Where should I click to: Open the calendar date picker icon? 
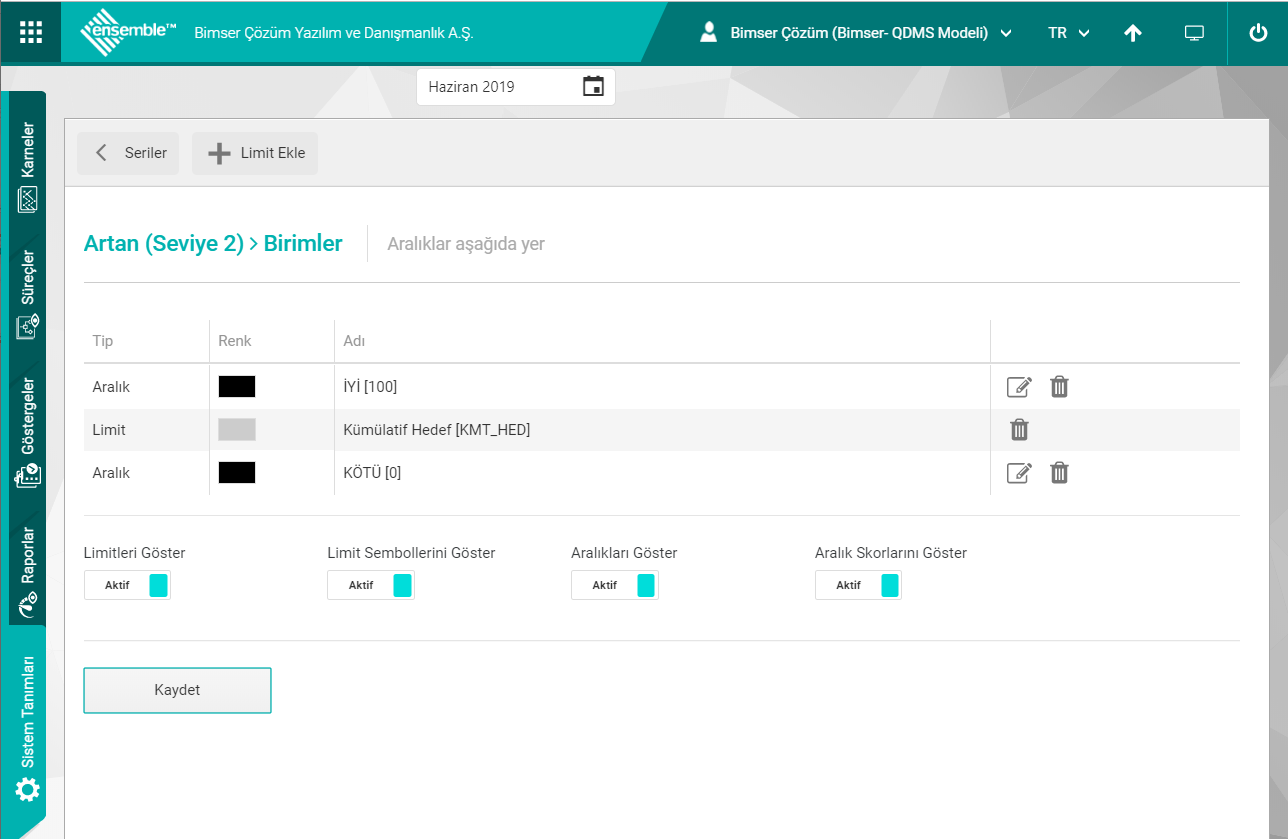click(x=593, y=87)
